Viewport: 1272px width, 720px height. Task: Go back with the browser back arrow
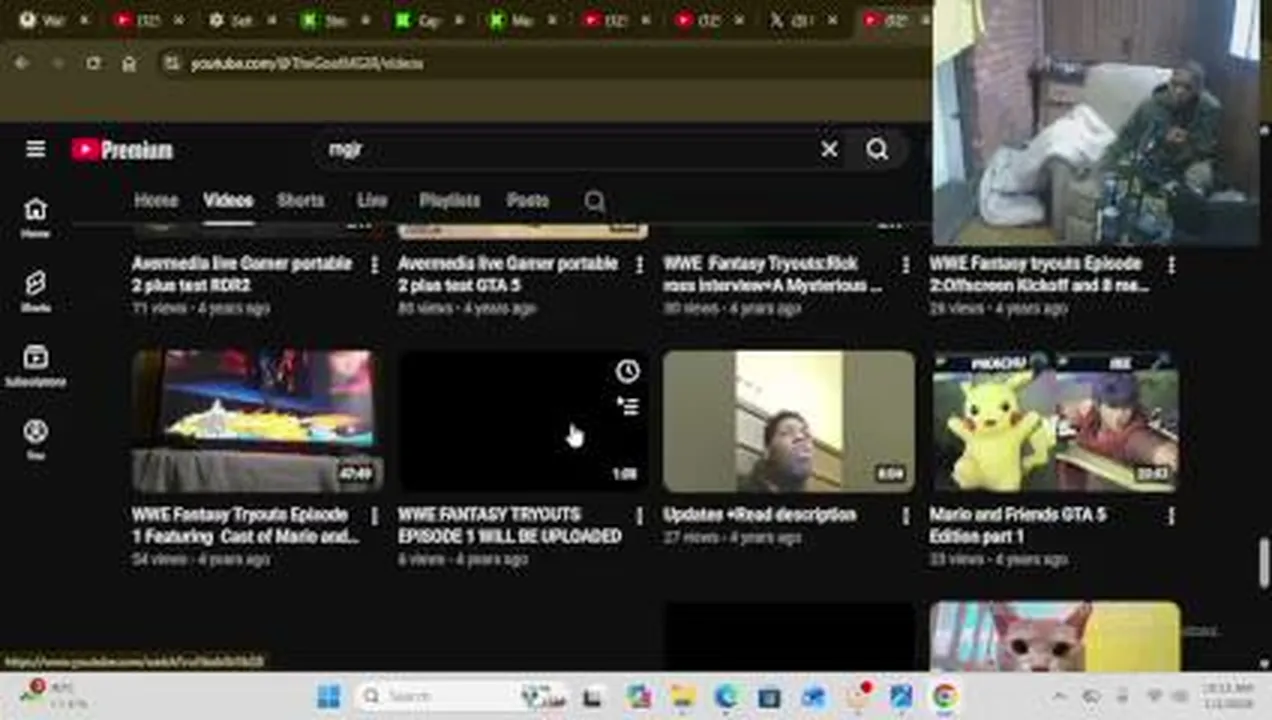(x=22, y=63)
